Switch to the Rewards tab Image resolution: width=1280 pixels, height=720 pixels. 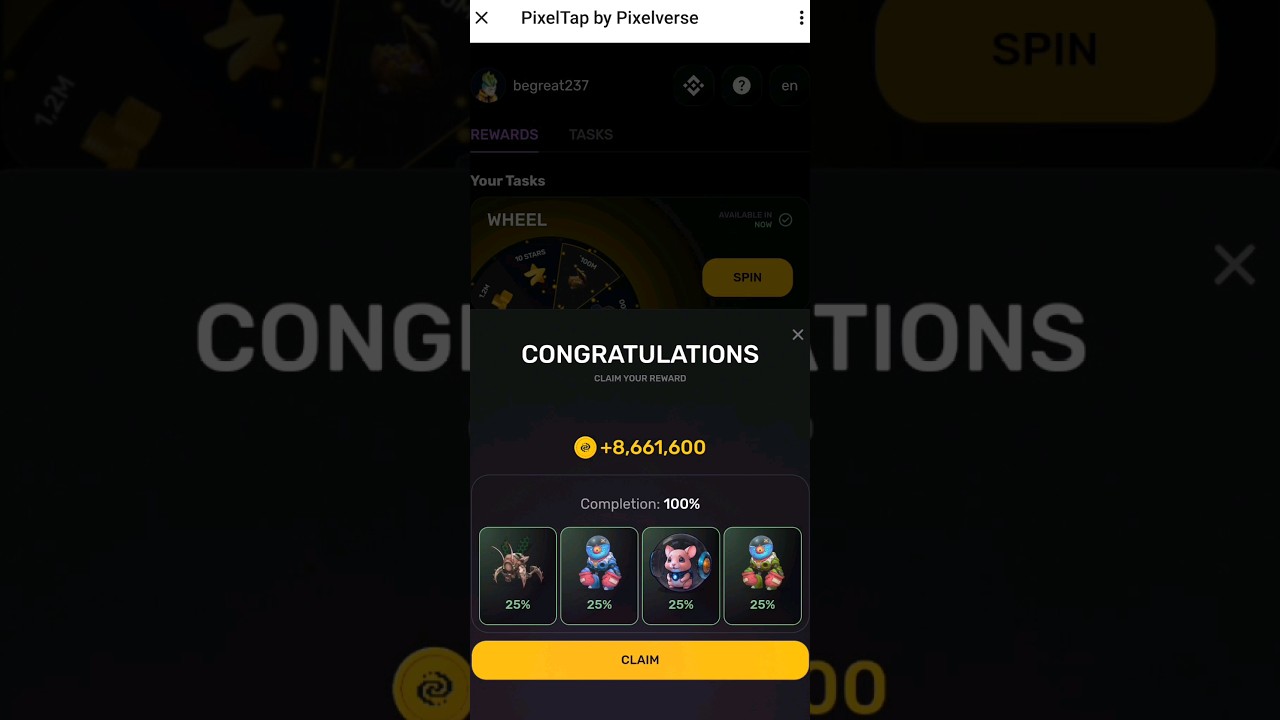[505, 135]
